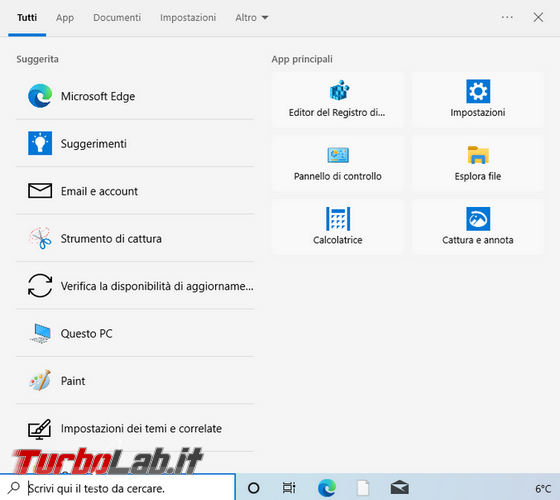Click the 6°C weather widget
This screenshot has width=560, height=500.
(x=543, y=488)
